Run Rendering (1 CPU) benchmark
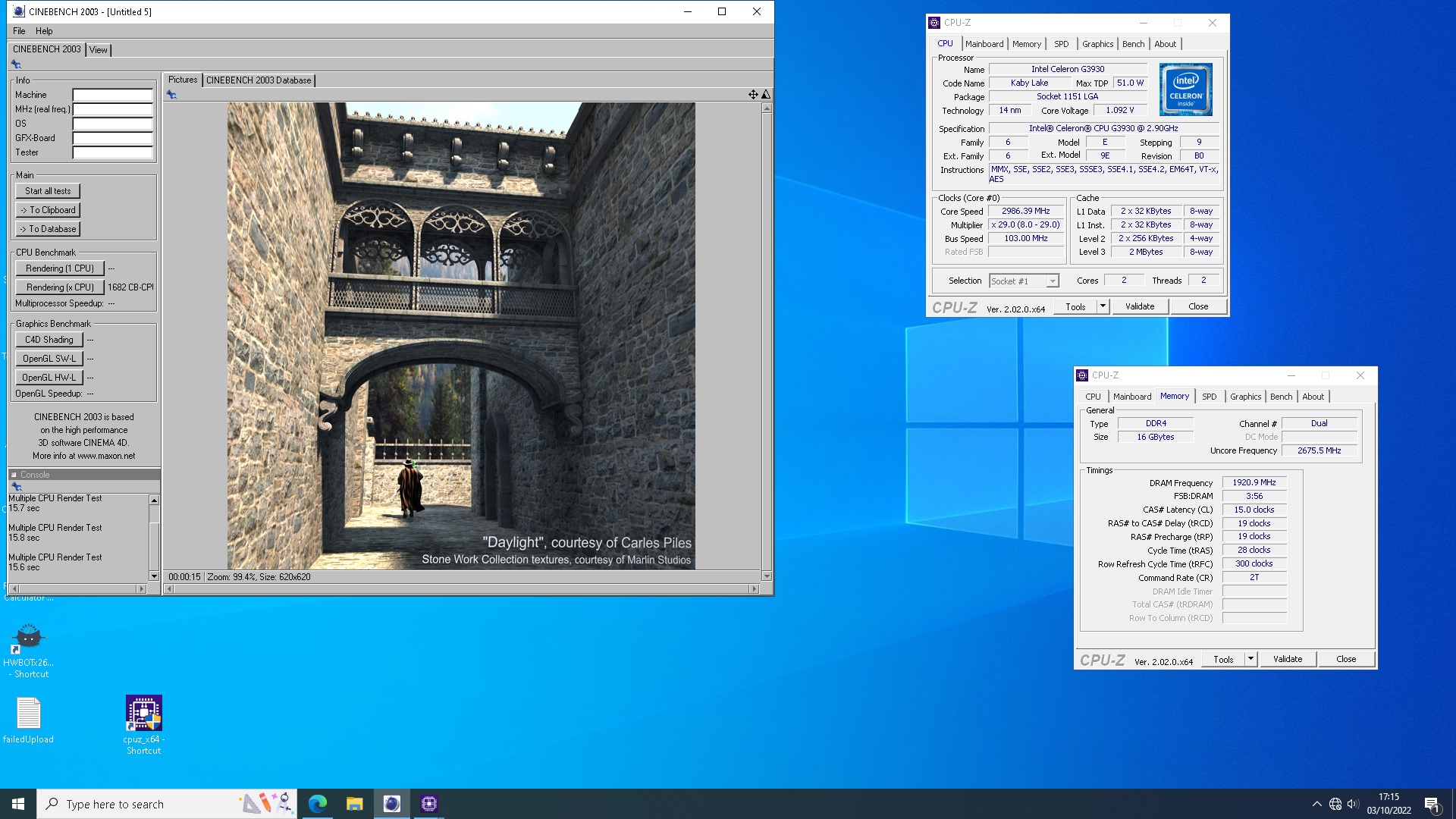This screenshot has height=819, width=1456. click(60, 268)
